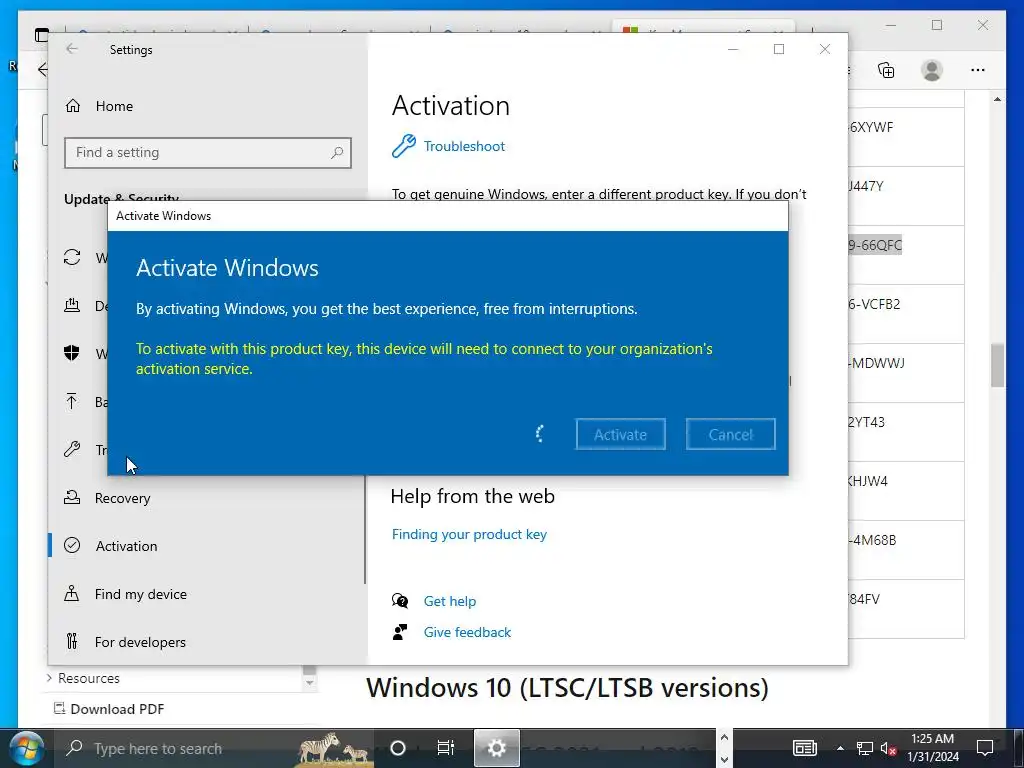This screenshot has height=768, width=1024.
Task: Click the Windows Security shield icon
Action: click(72, 353)
